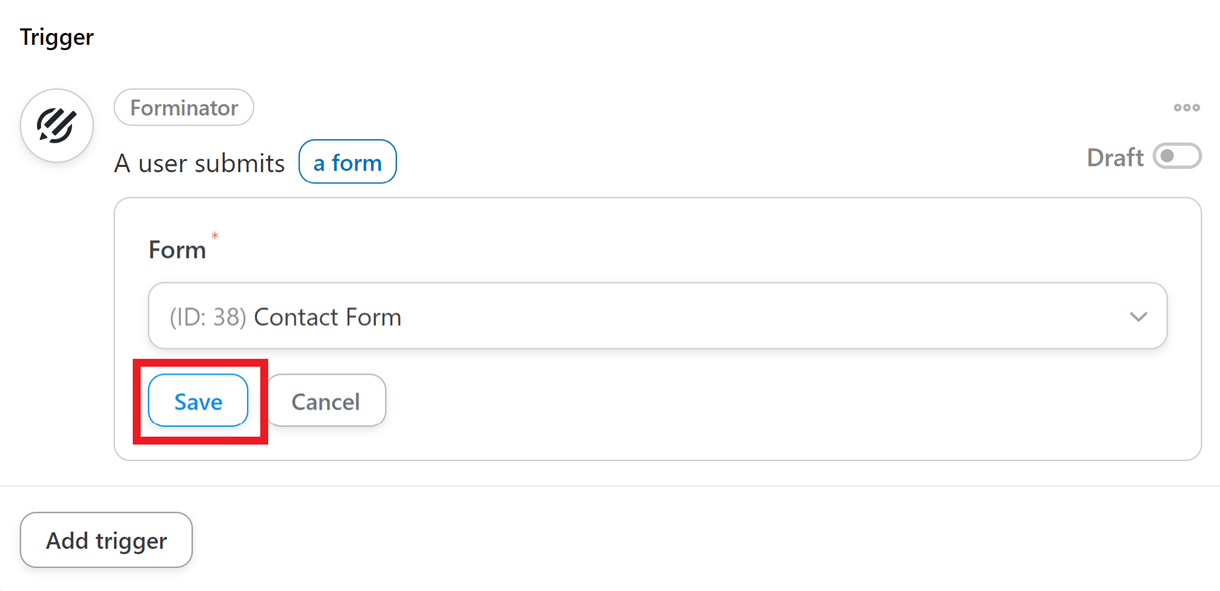
Task: Save the trigger settings
Action: [198, 401]
